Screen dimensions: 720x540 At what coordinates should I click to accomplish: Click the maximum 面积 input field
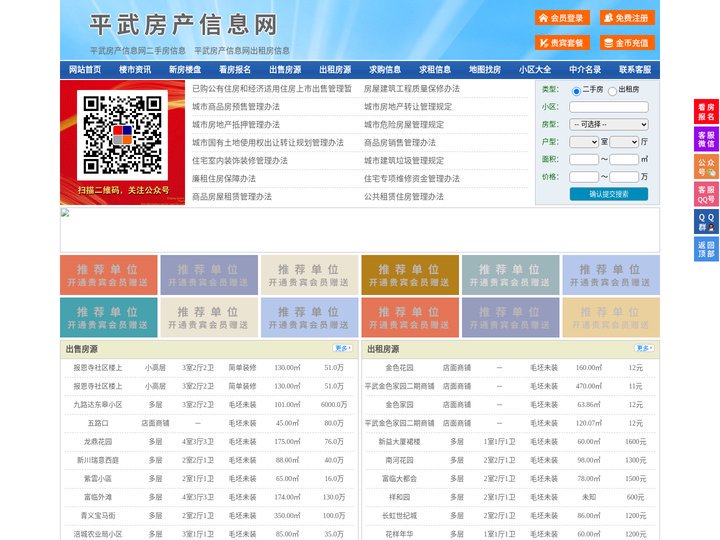tap(624, 159)
